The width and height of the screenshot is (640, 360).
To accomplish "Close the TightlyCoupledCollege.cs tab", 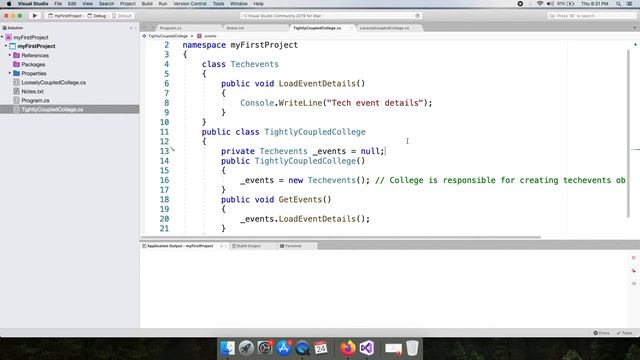I will point(351,28).
